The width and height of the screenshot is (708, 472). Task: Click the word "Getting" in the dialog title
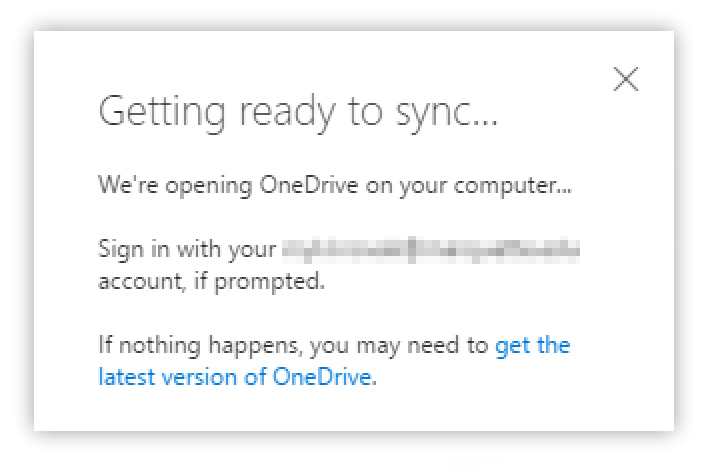(159, 113)
